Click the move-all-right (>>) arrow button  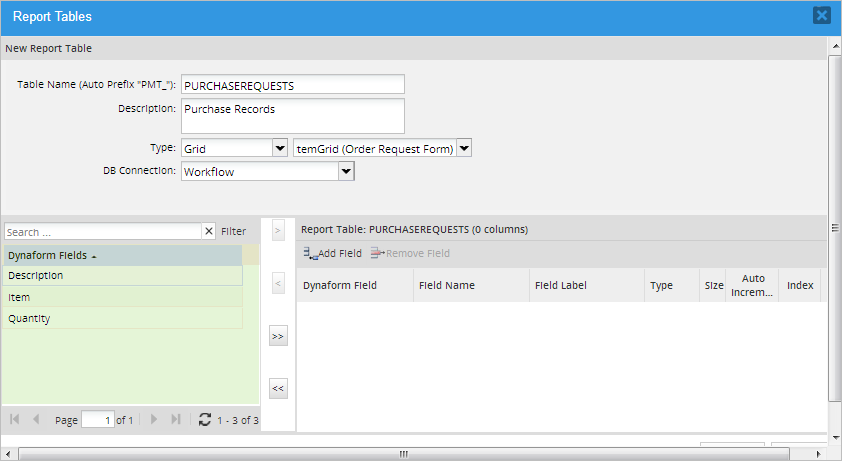pos(278,337)
